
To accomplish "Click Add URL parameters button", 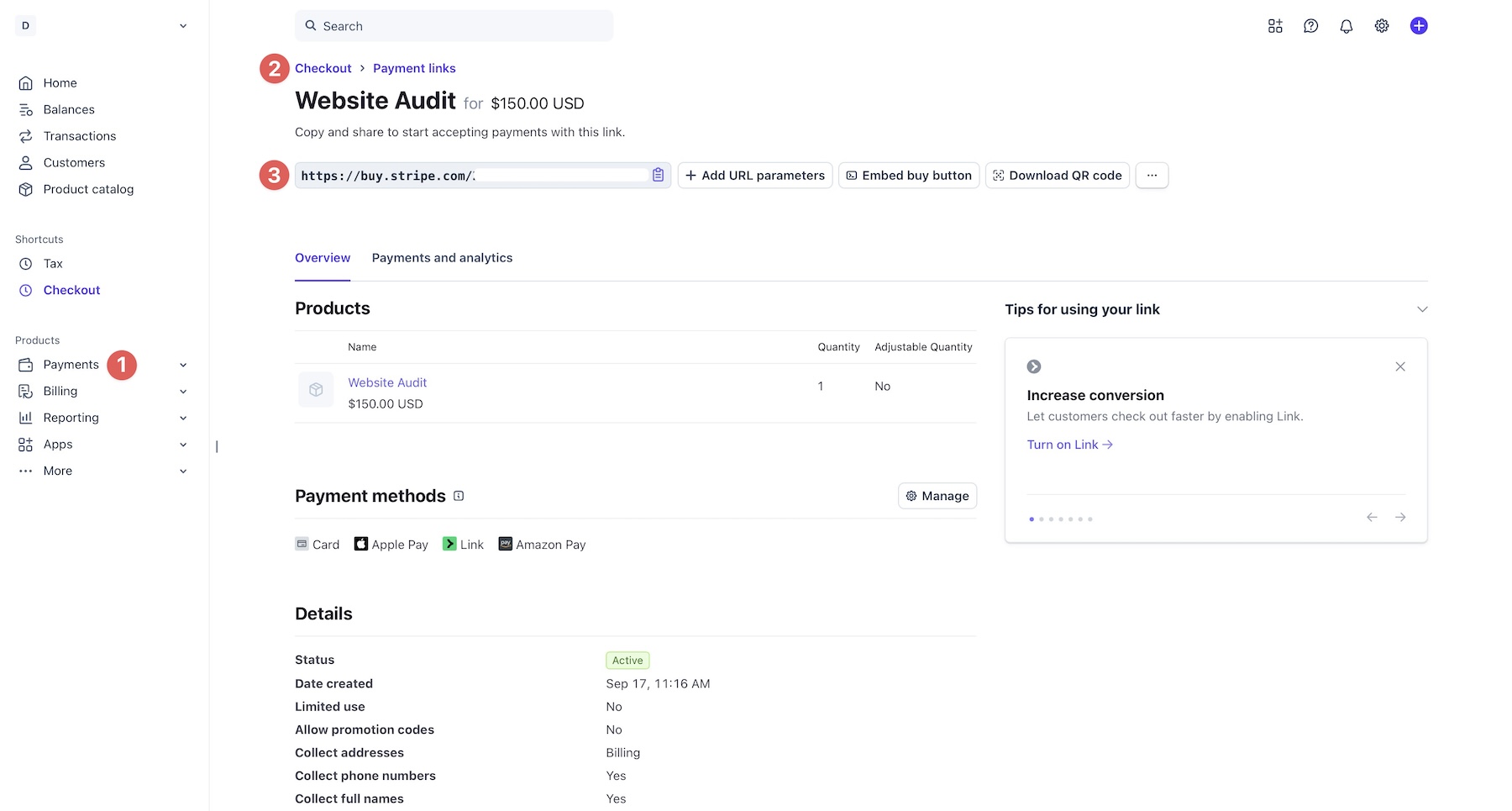I will (x=755, y=175).
